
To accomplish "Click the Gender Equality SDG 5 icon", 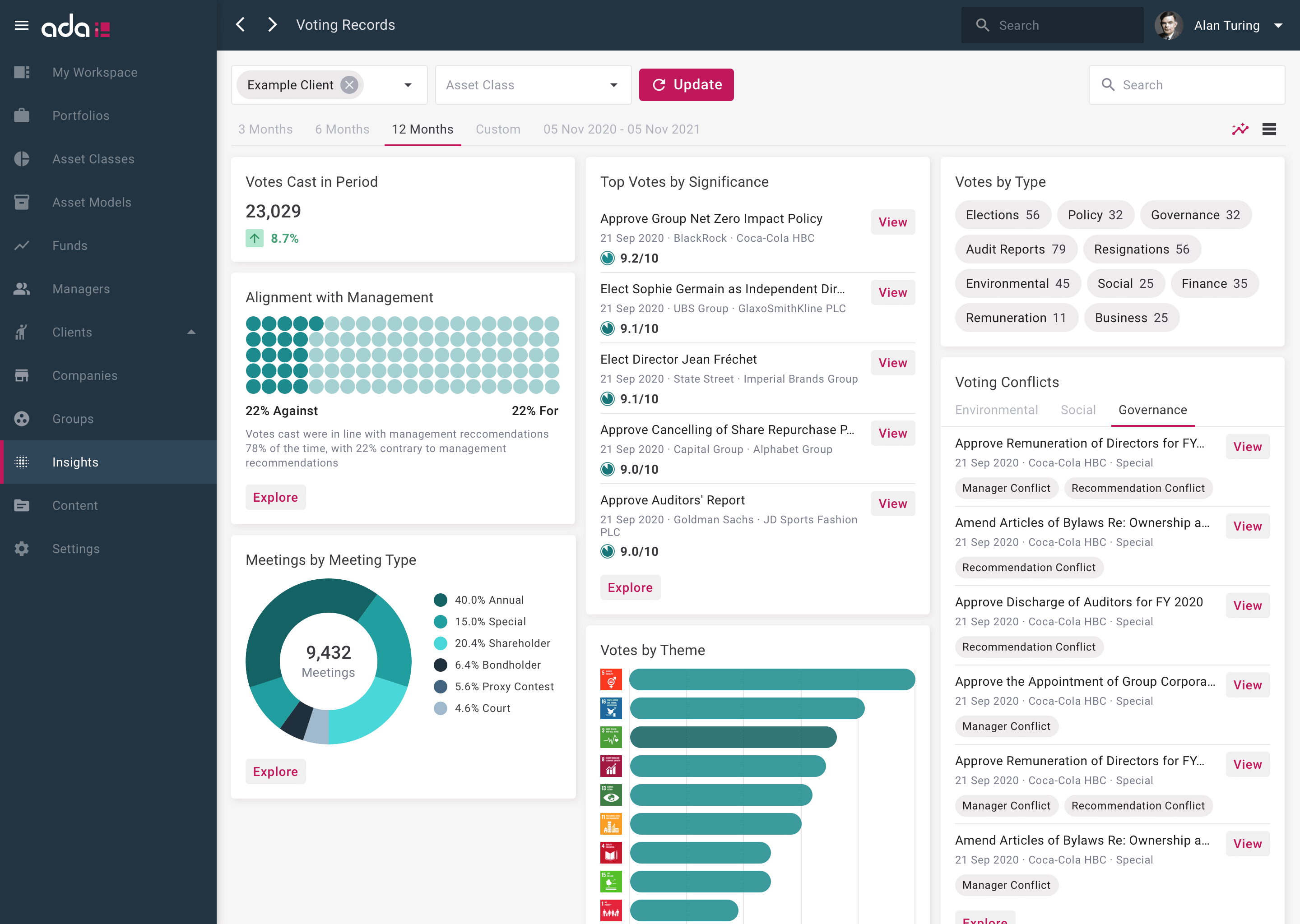I will click(x=611, y=679).
